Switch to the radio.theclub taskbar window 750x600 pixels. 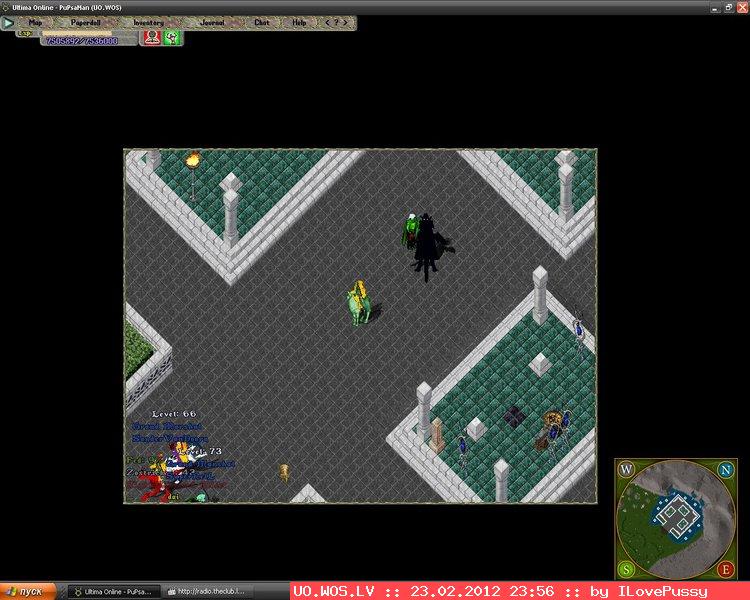pos(206,592)
